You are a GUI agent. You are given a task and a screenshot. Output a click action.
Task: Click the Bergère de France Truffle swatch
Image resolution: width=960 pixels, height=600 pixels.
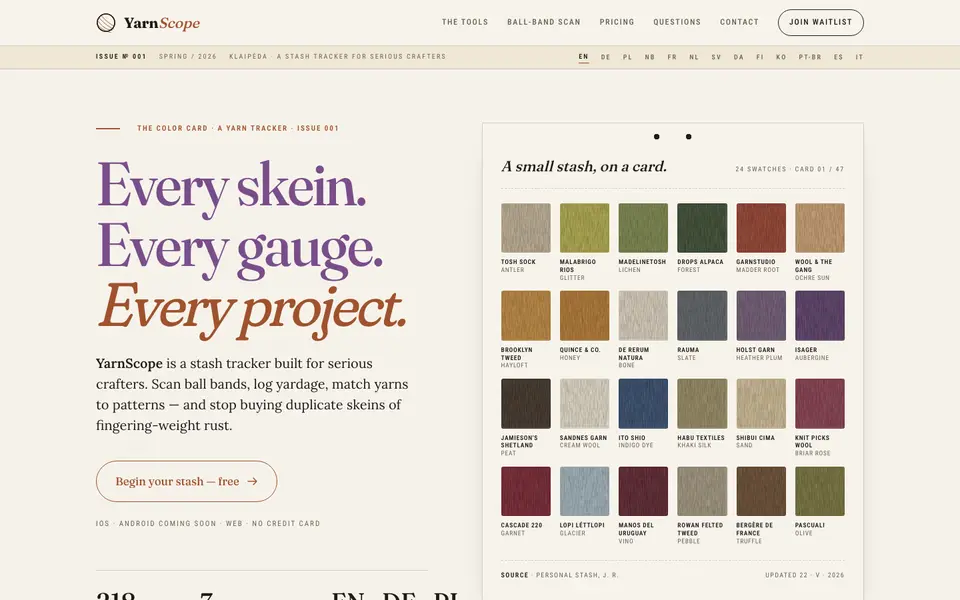click(761, 491)
